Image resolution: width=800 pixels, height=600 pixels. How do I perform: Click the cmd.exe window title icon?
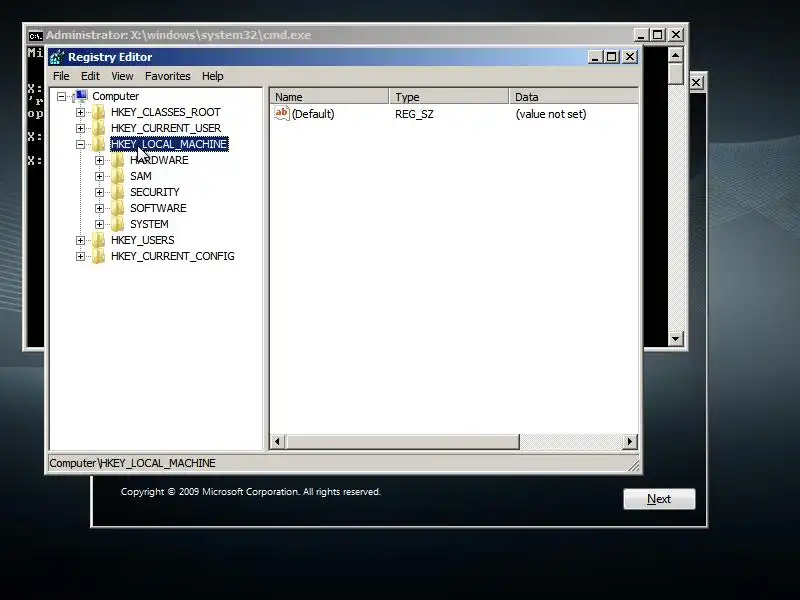point(35,36)
